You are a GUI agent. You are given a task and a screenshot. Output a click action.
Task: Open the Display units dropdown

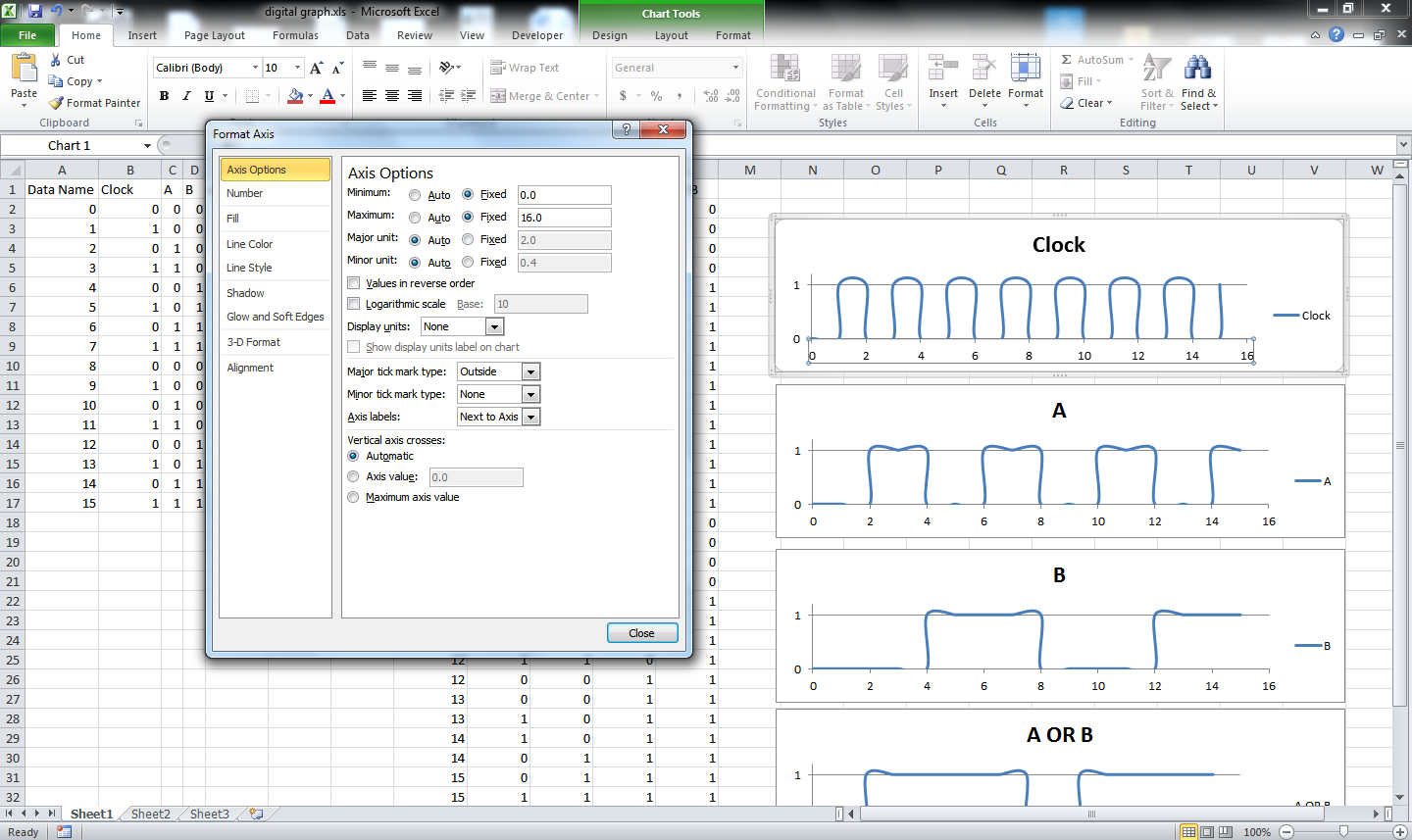tap(494, 325)
